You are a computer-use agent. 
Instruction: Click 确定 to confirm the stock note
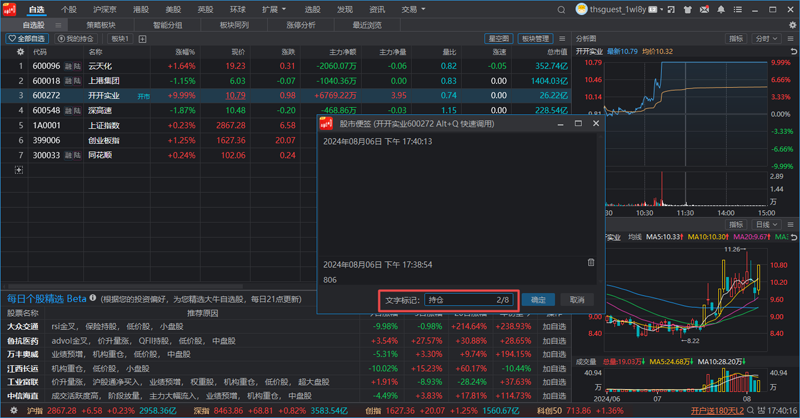(x=538, y=299)
